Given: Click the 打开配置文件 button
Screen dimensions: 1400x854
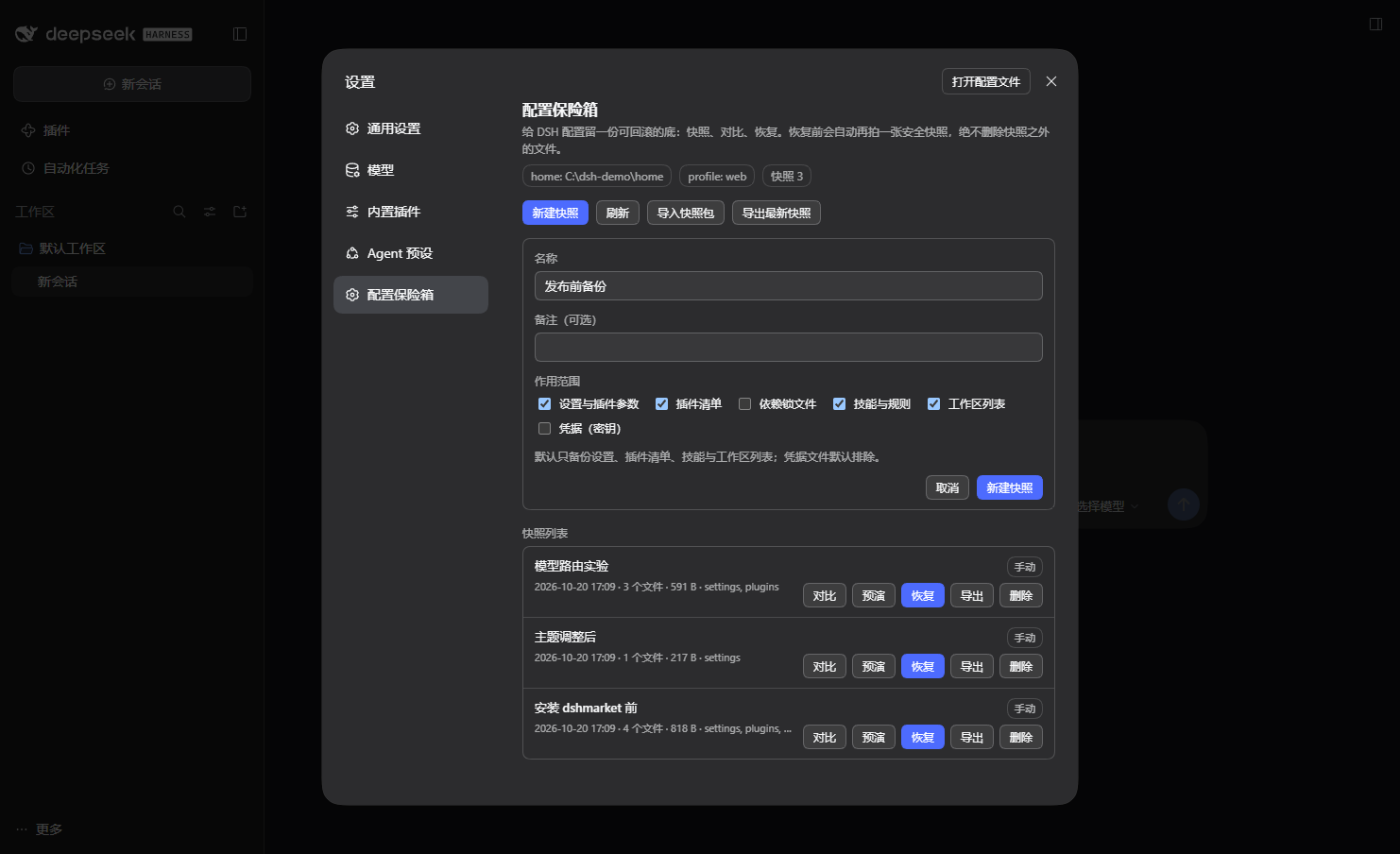Looking at the screenshot, I should [x=986, y=82].
